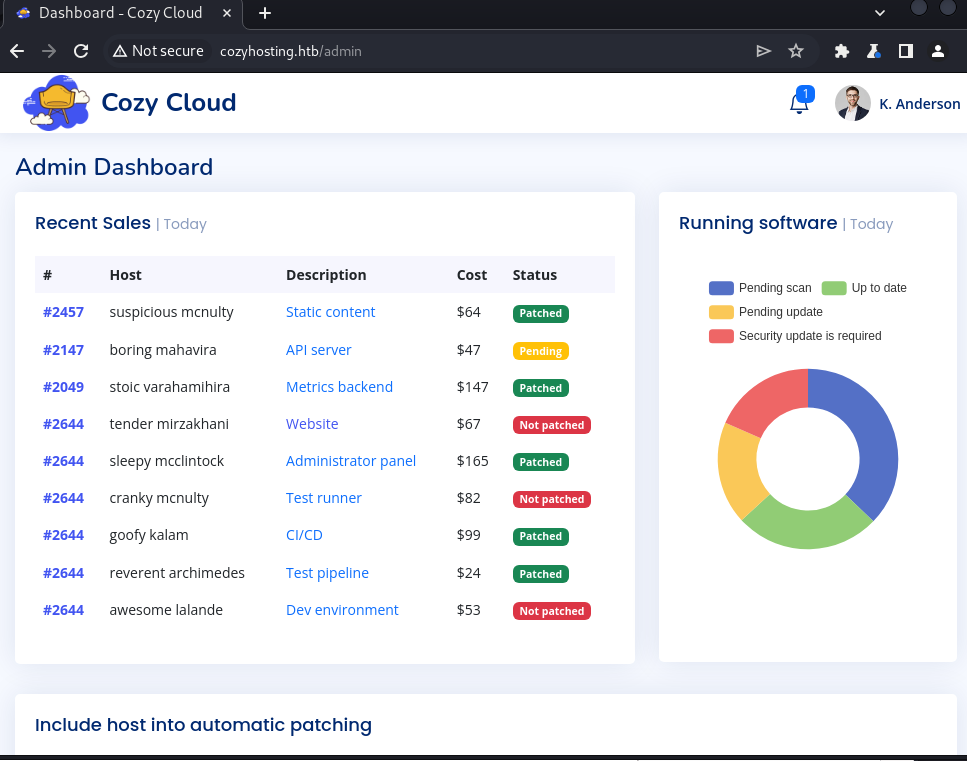Open a new browser tab
This screenshot has height=761, width=967.
pos(263,14)
